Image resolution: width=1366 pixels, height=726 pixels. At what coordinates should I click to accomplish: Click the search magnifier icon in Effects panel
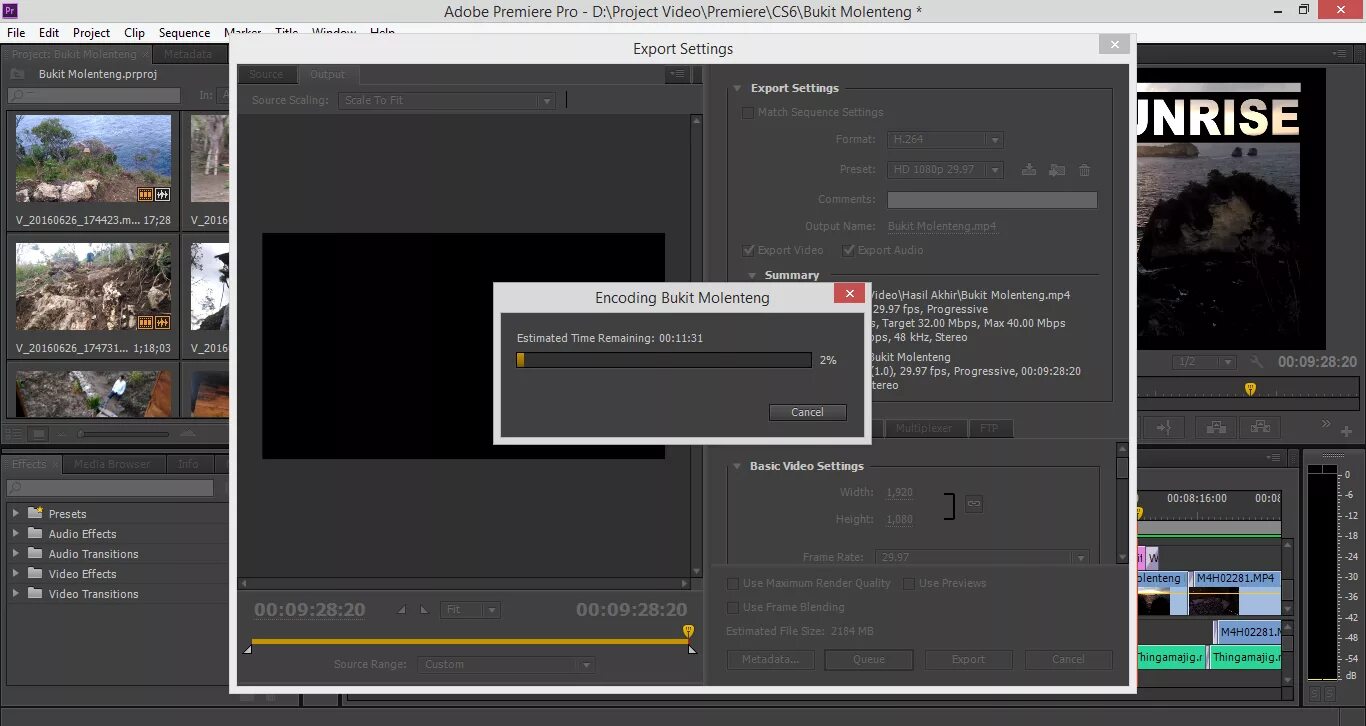point(17,488)
